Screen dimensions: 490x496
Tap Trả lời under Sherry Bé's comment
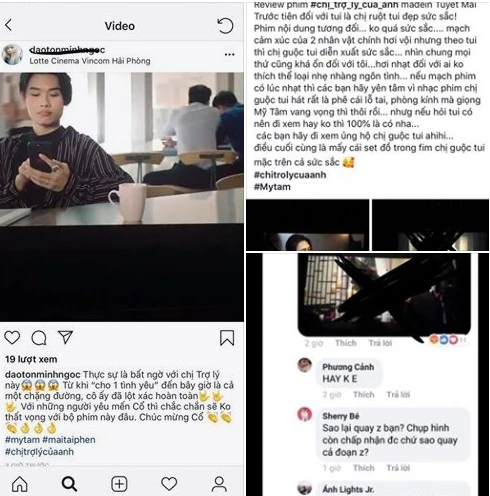pyautogui.click(x=398, y=468)
